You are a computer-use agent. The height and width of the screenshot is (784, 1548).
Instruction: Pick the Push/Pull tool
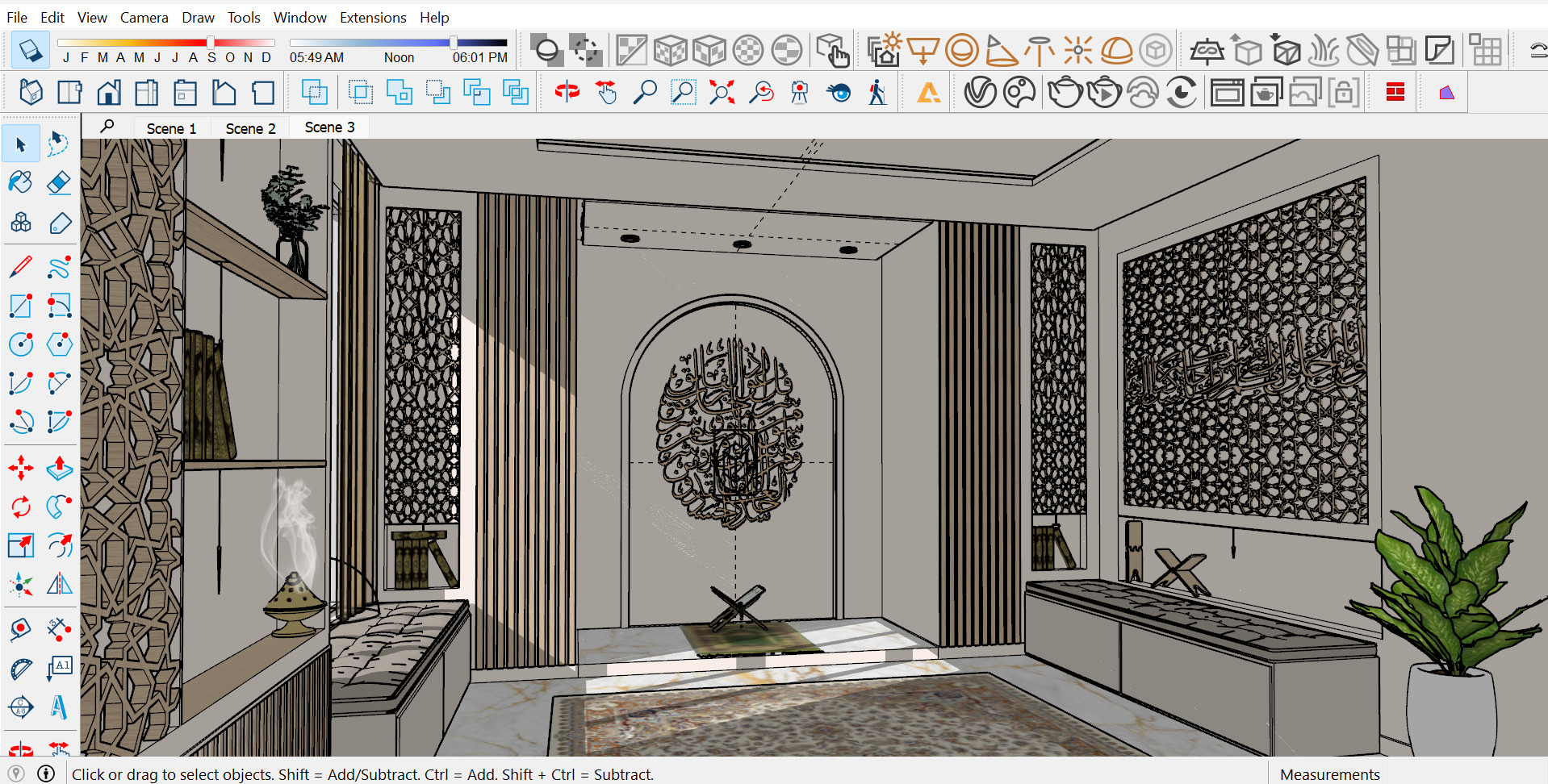pyautogui.click(x=59, y=467)
